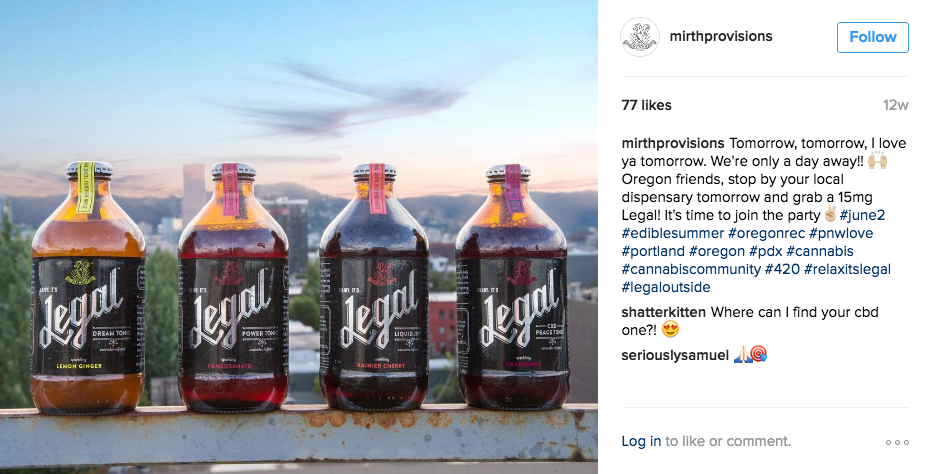
Task: Open the 12w post timestamp
Action: pyautogui.click(x=895, y=105)
